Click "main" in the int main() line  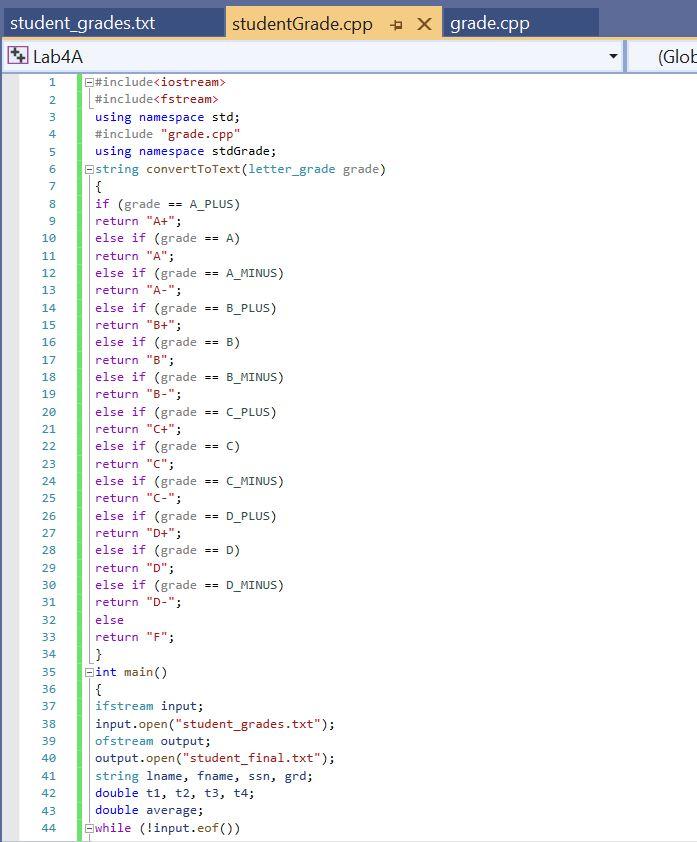point(139,672)
